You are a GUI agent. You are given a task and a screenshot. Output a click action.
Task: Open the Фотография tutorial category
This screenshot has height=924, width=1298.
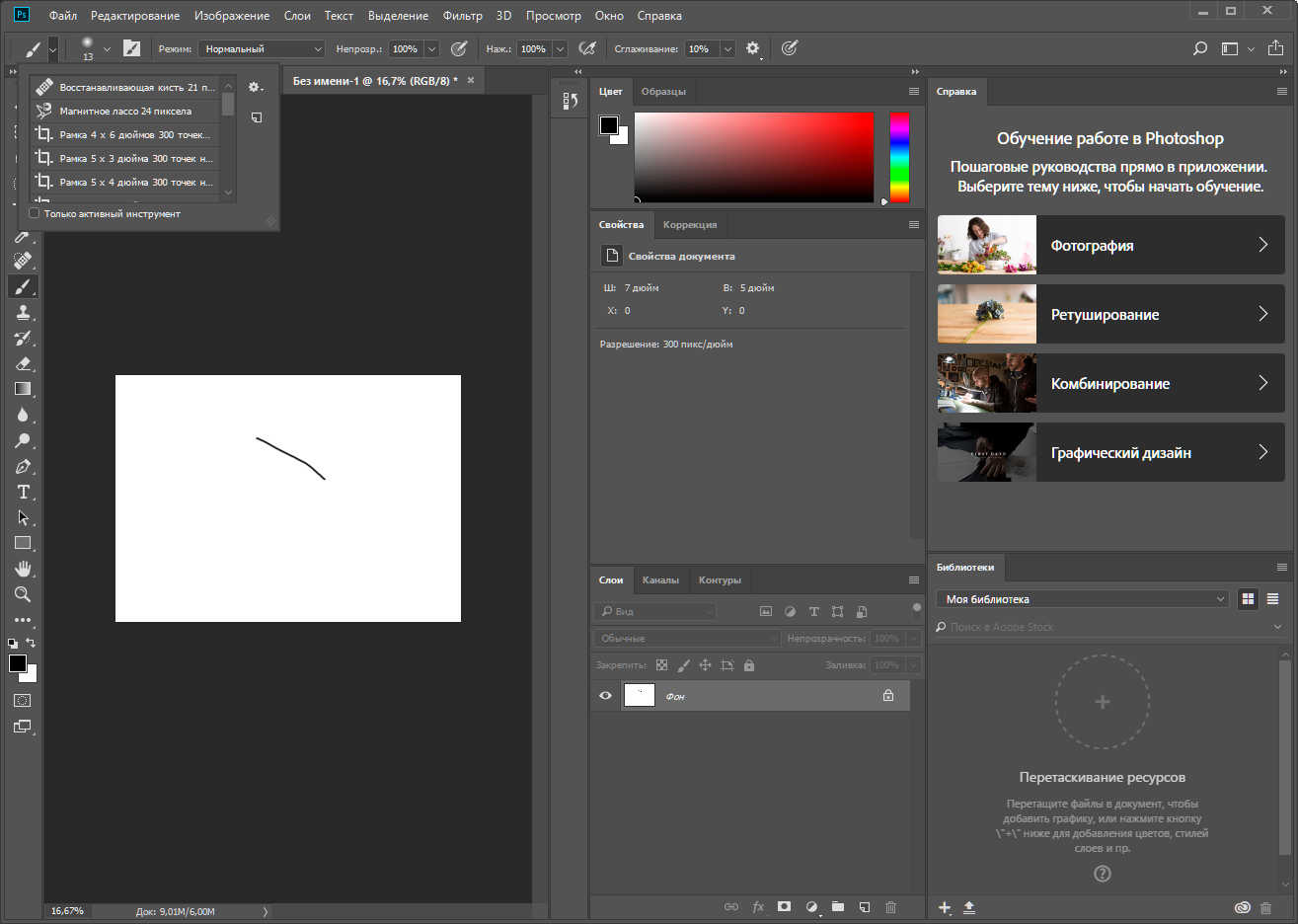coord(1111,245)
